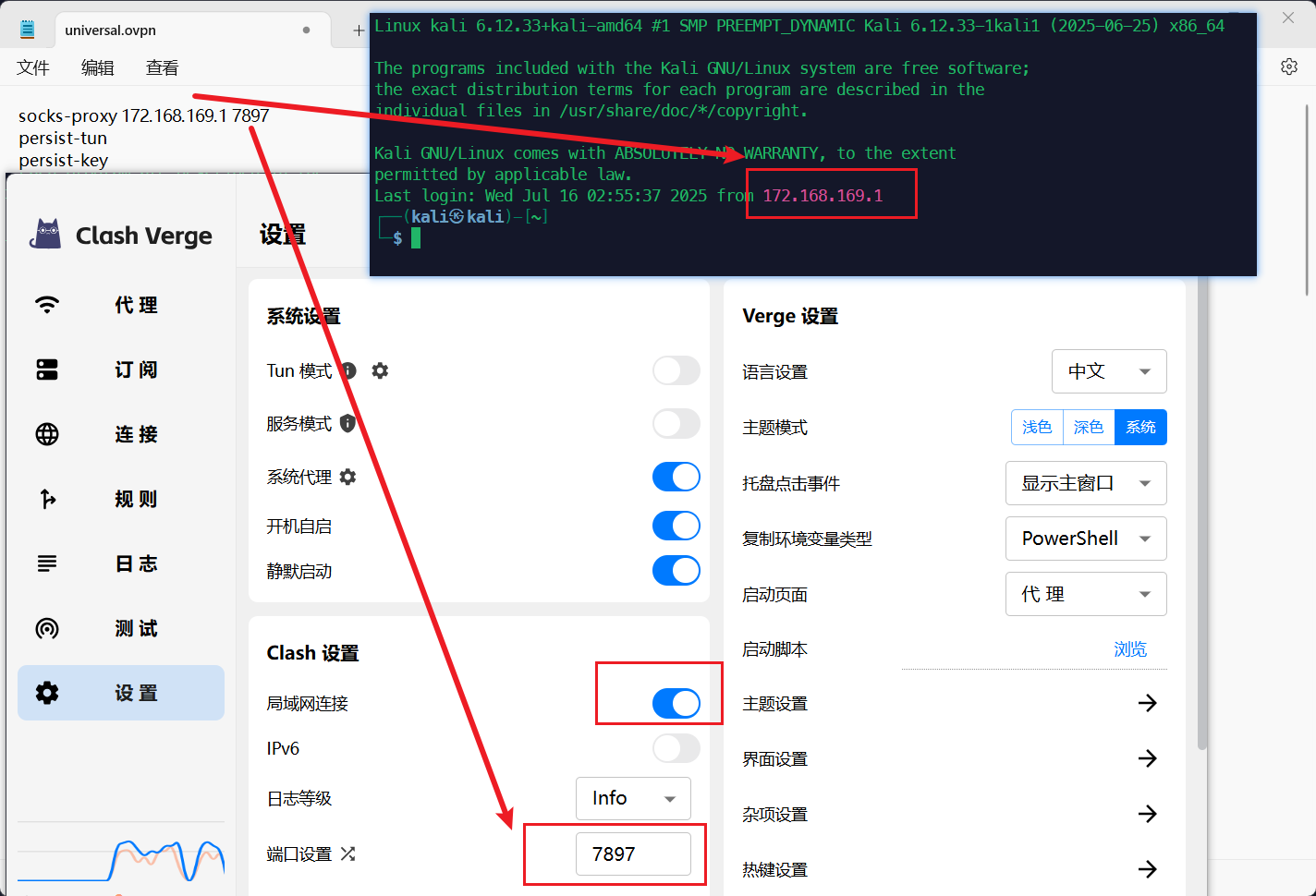Screen dimensions: 1316x896
Task: Open Notepad 查看 menu
Action: 163,67
